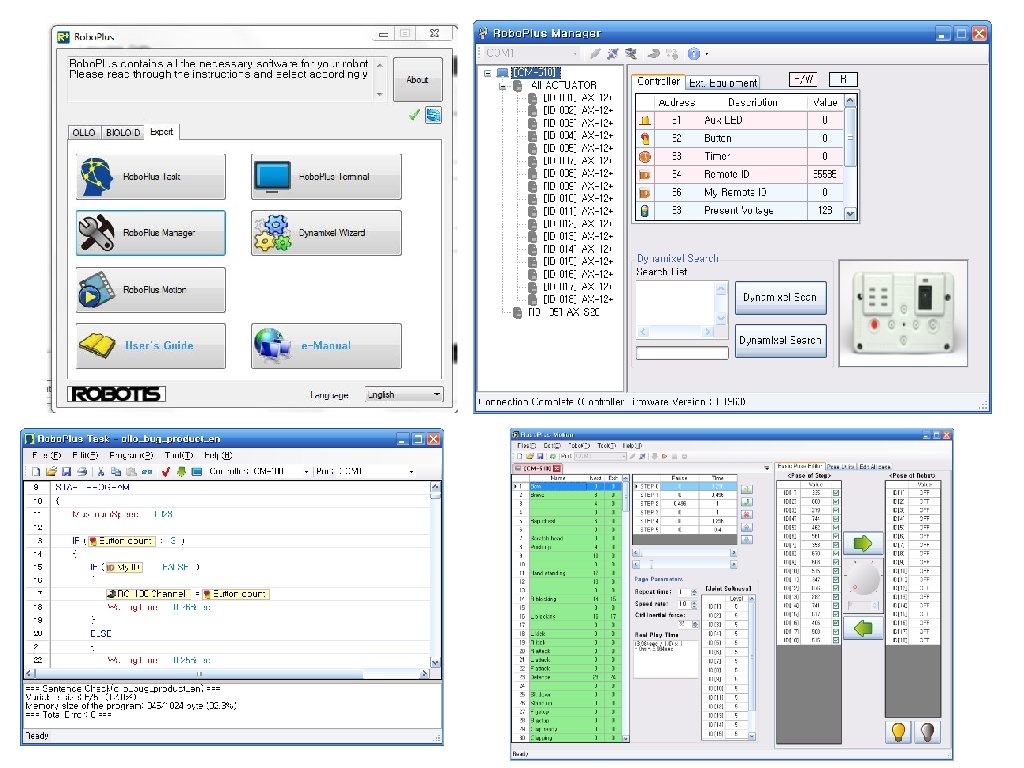Click the Controller table vertical scrollbar in Manager
This screenshot has height=768, width=1024.
(x=850, y=157)
